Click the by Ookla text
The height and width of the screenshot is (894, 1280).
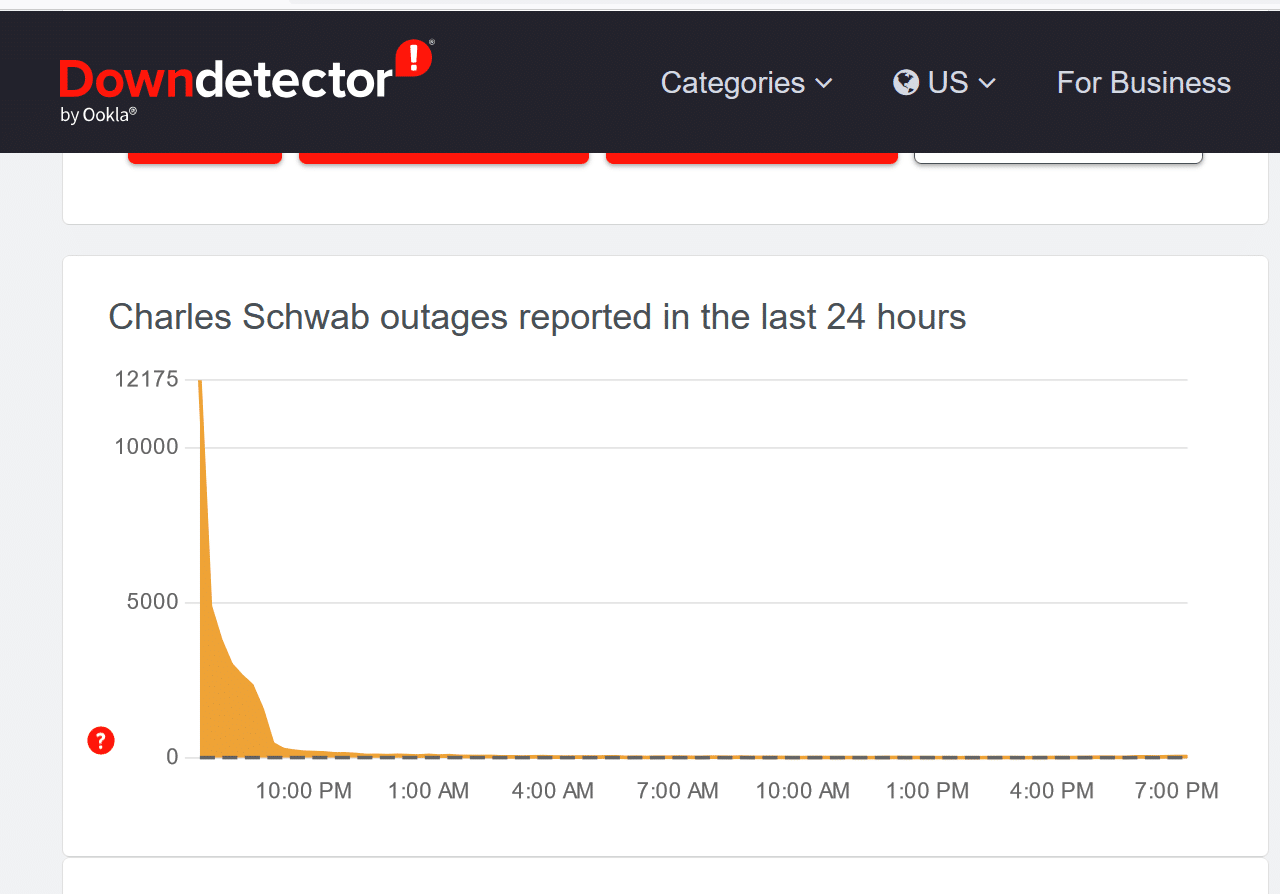coord(98,115)
